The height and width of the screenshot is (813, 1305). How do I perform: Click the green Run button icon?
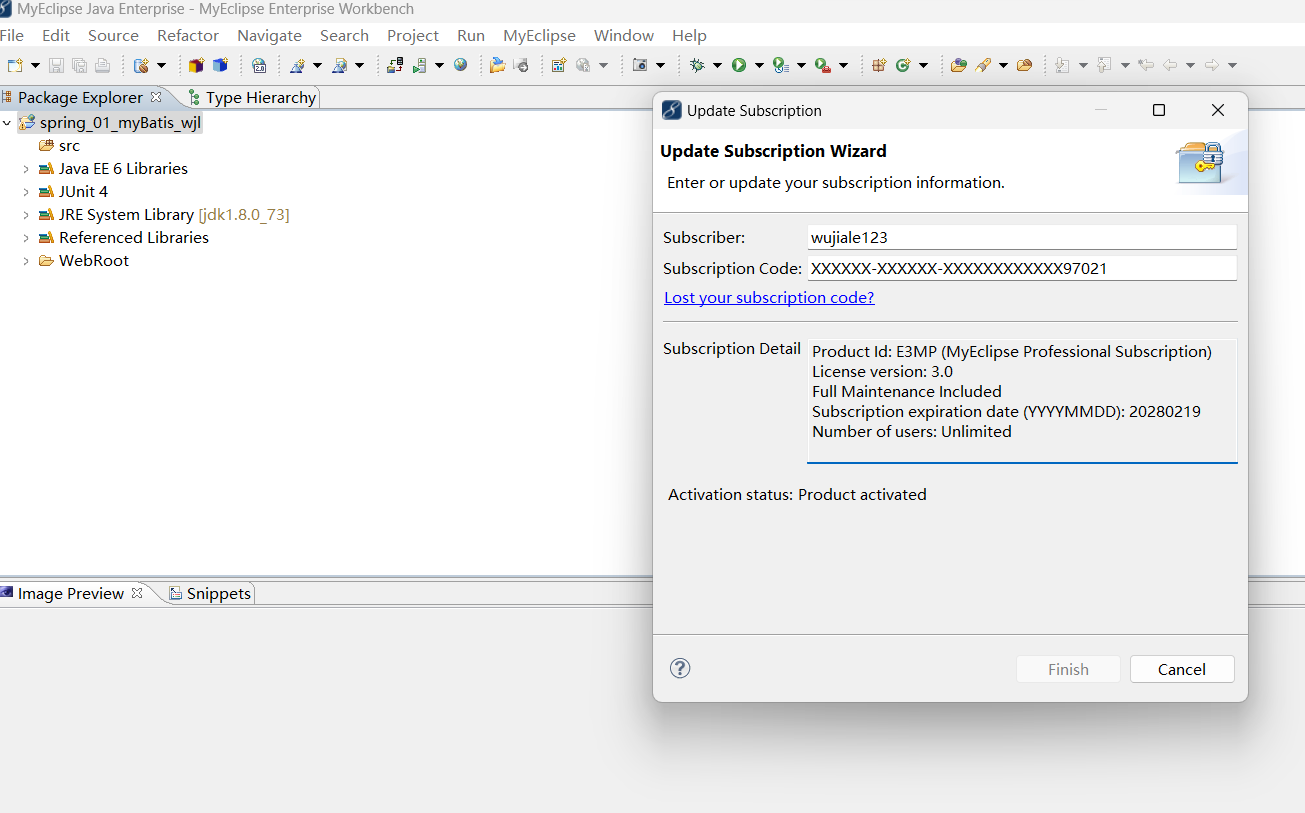pos(739,65)
